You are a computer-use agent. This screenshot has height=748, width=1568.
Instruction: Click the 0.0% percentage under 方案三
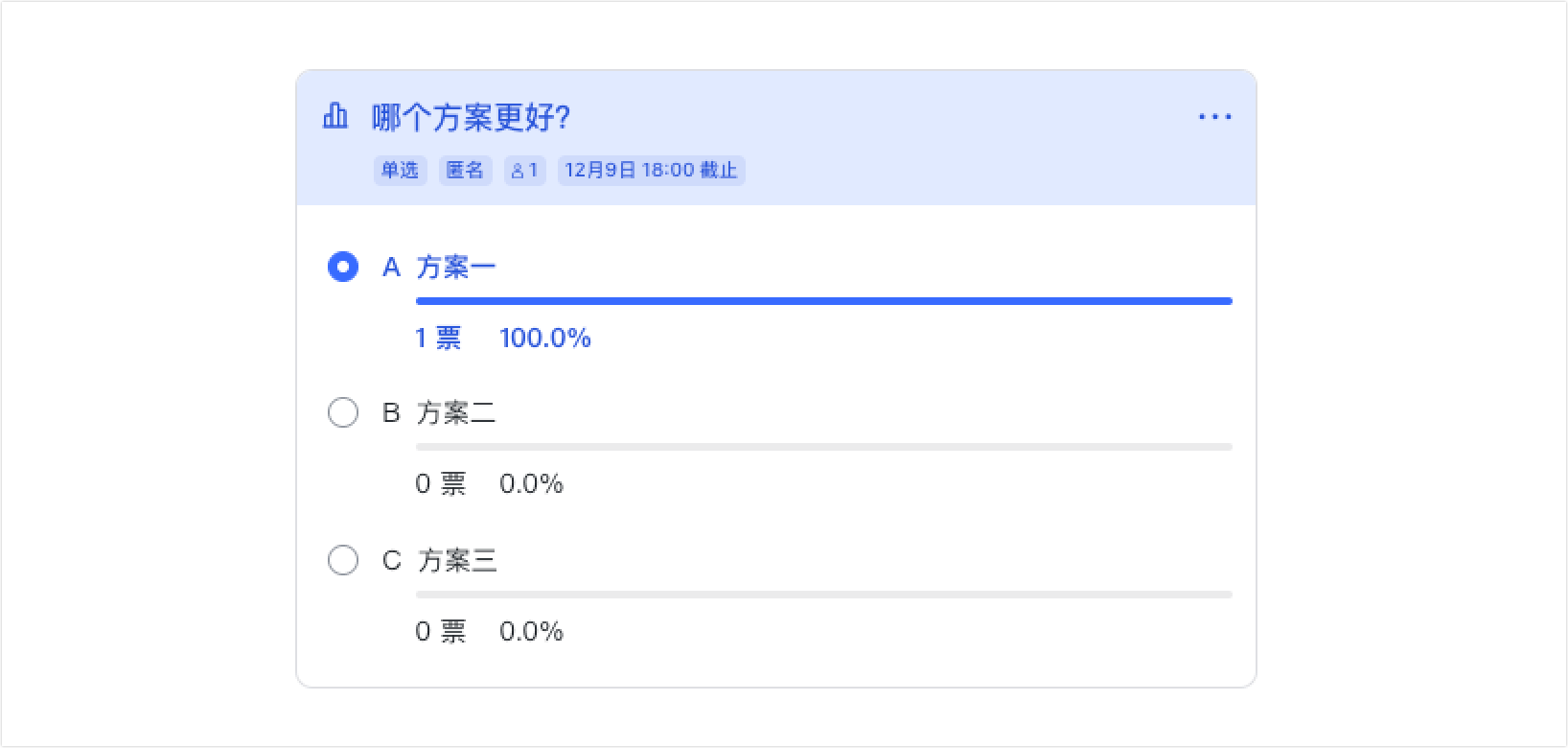tap(531, 631)
